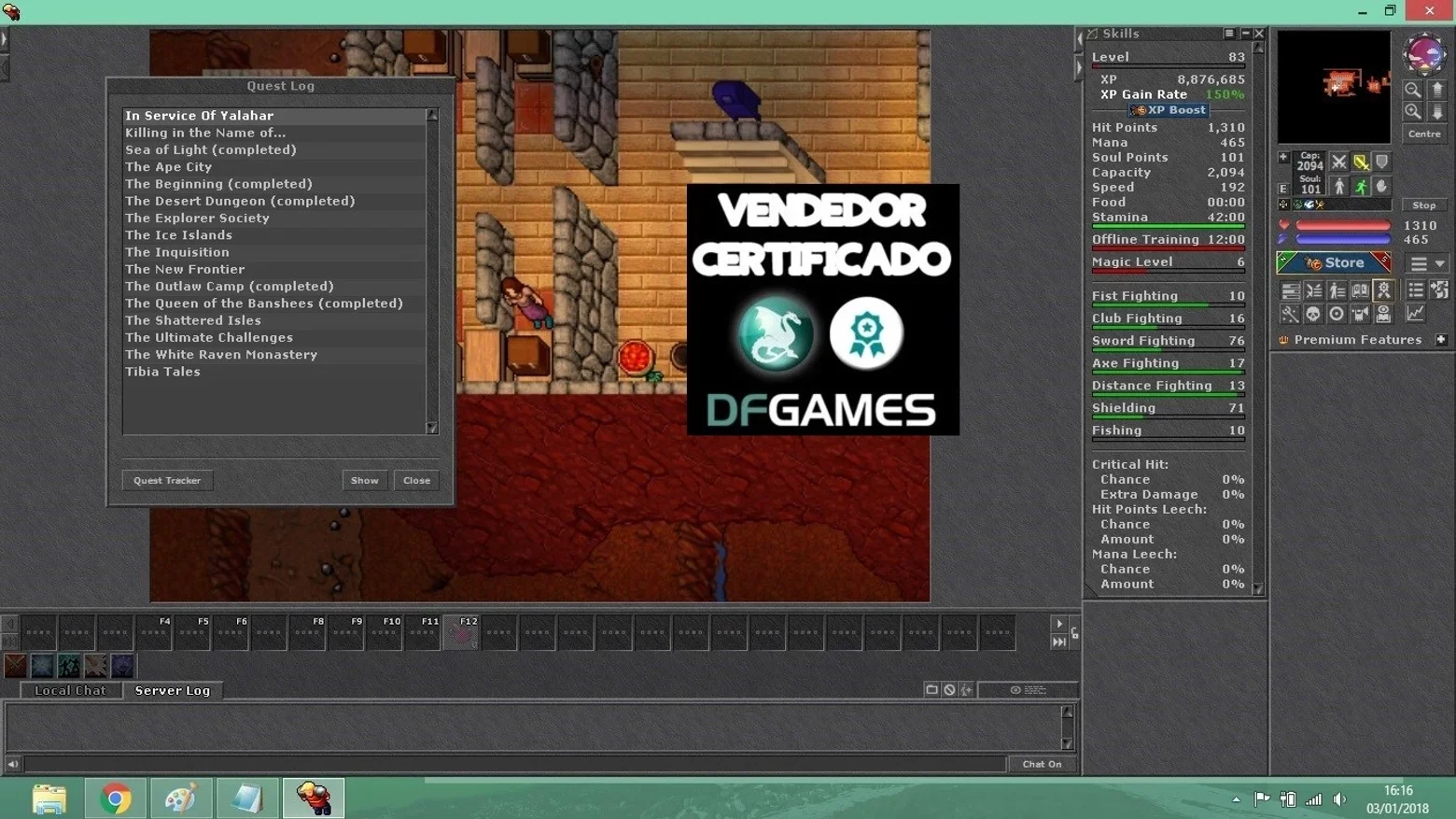Click Show in the Quest Log
Viewport: 1456px width, 819px height.
pyautogui.click(x=364, y=480)
